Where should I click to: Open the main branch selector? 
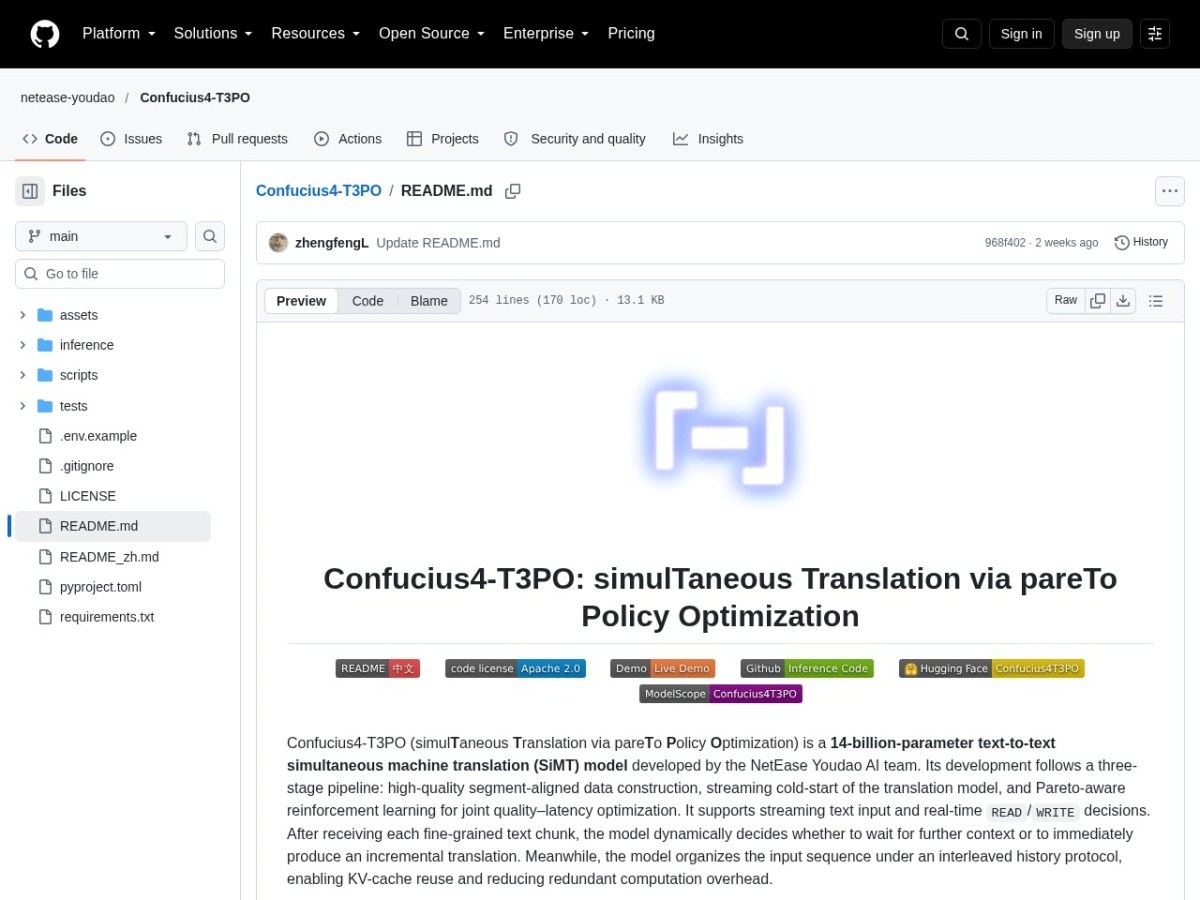[101, 236]
